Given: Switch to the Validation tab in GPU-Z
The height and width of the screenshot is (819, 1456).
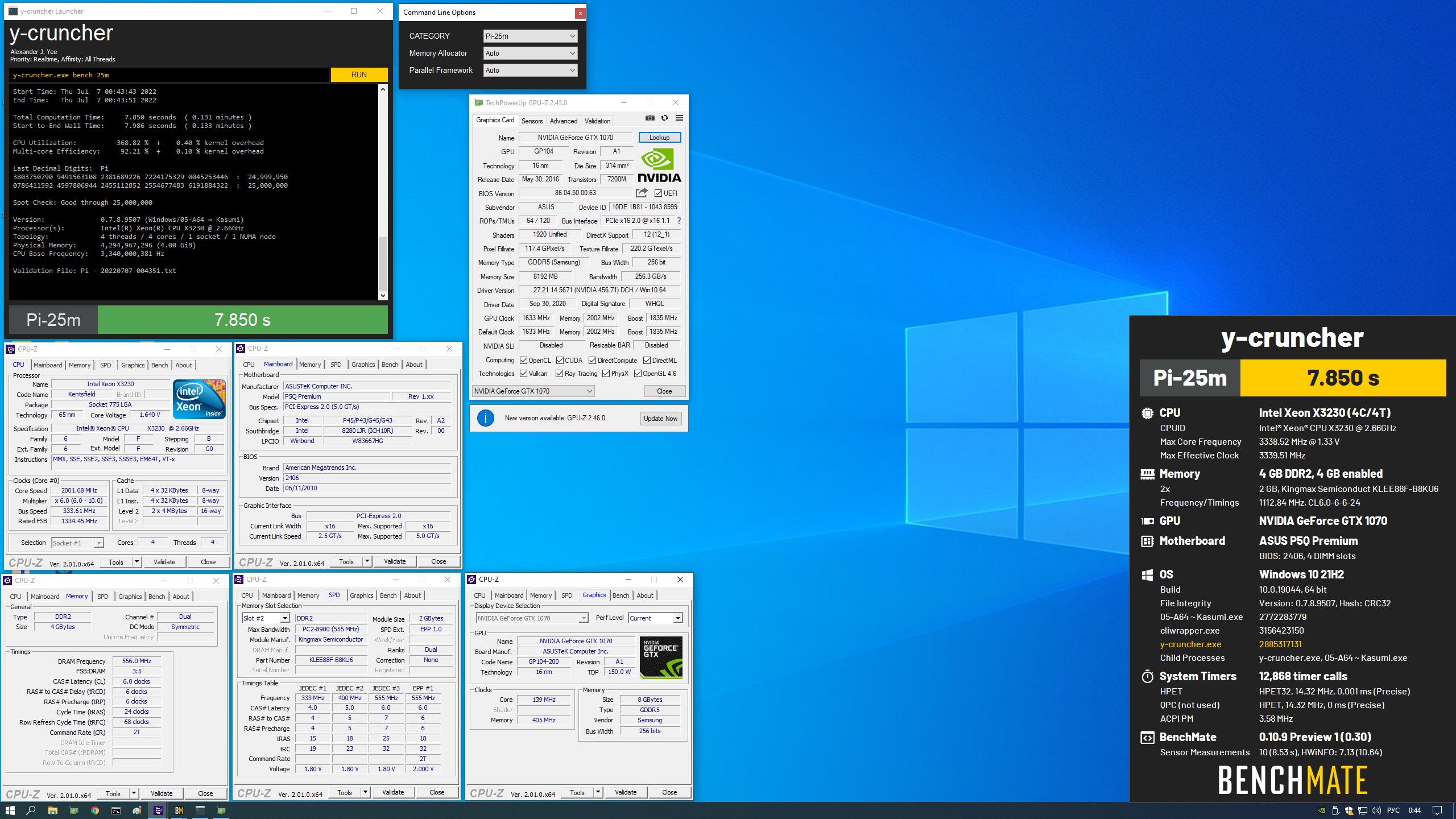Looking at the screenshot, I should pyautogui.click(x=597, y=121).
